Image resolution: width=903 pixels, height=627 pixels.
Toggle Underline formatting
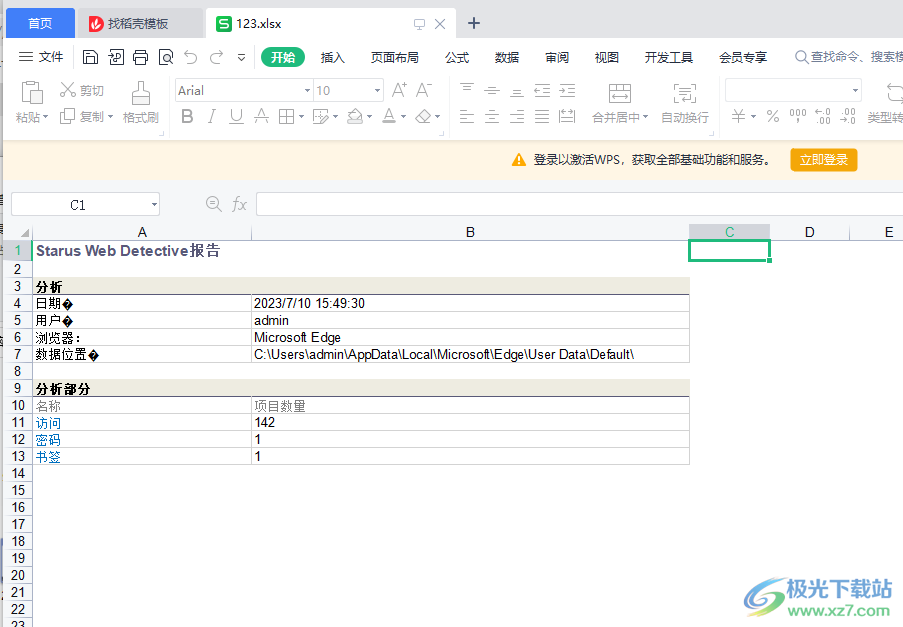pyautogui.click(x=236, y=116)
